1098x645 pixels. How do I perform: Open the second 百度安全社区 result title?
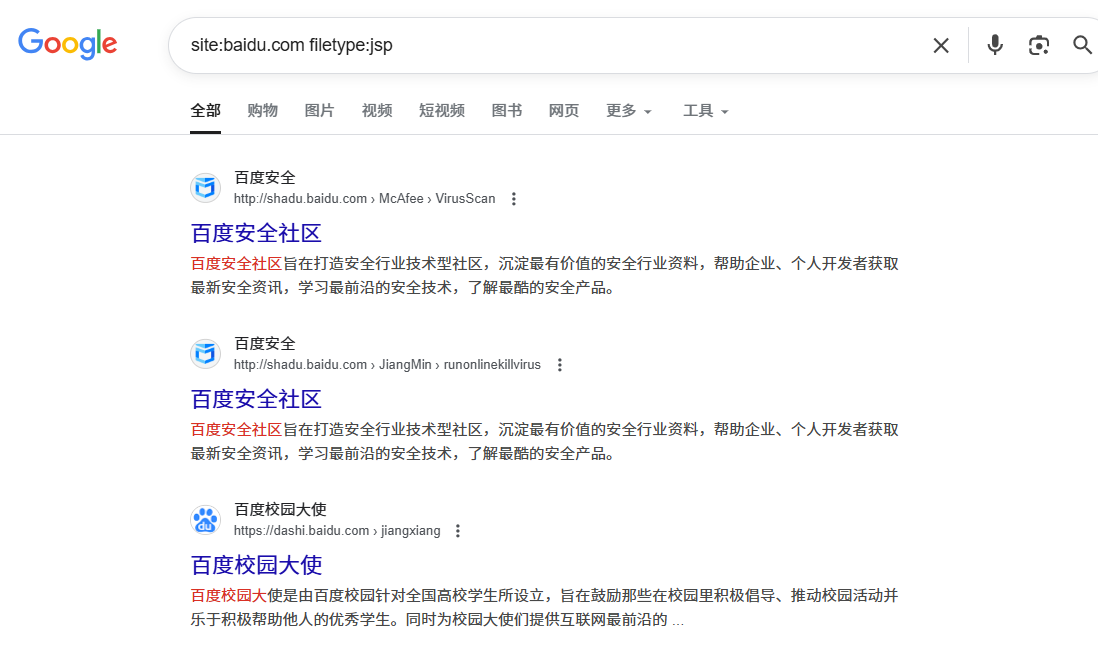coord(256,399)
